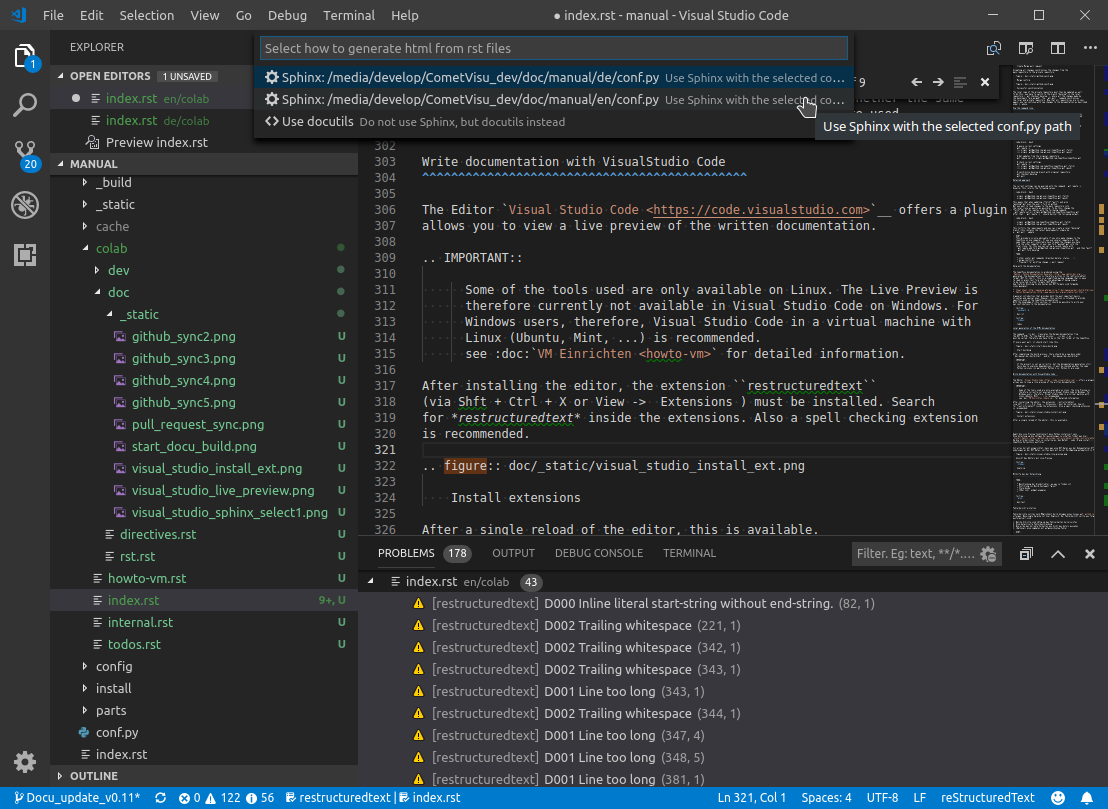The image size is (1108, 809).
Task: Collapse the doc folder under colab
Action: (x=97, y=292)
